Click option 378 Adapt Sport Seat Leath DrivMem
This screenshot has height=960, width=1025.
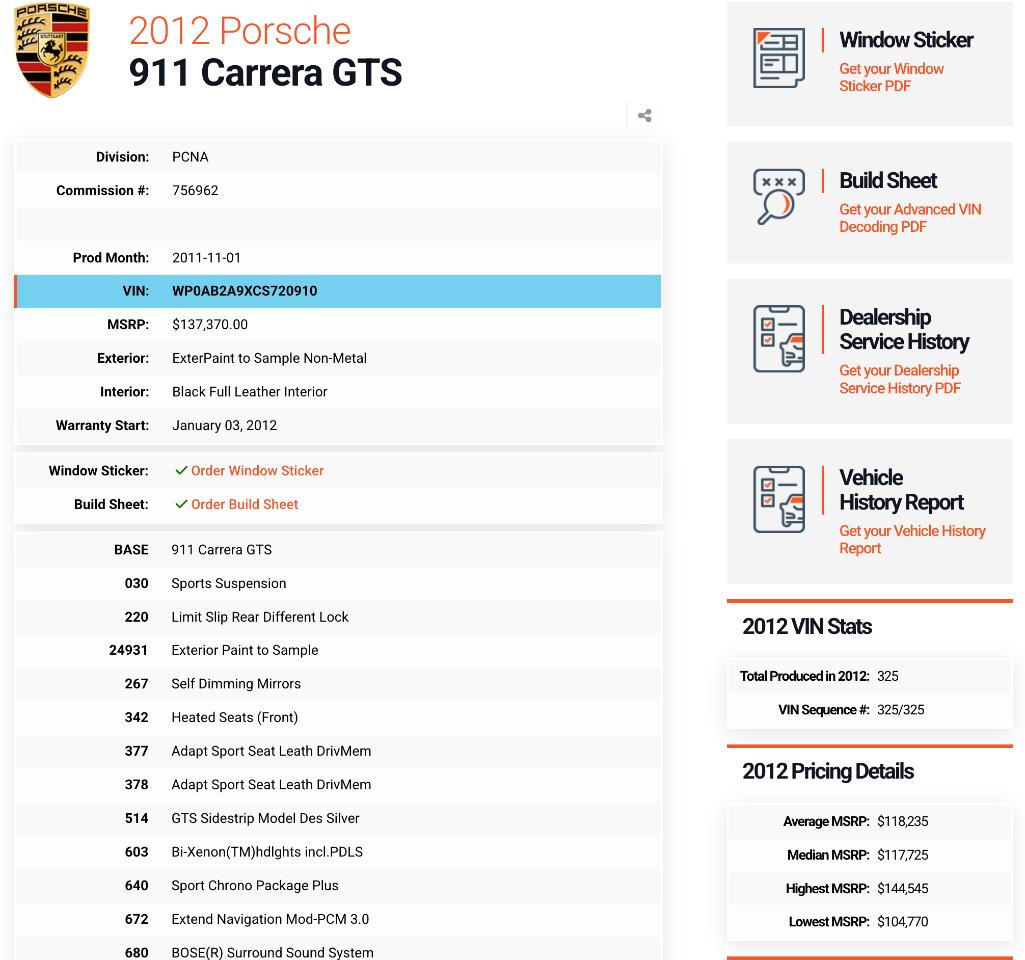[x=338, y=785]
